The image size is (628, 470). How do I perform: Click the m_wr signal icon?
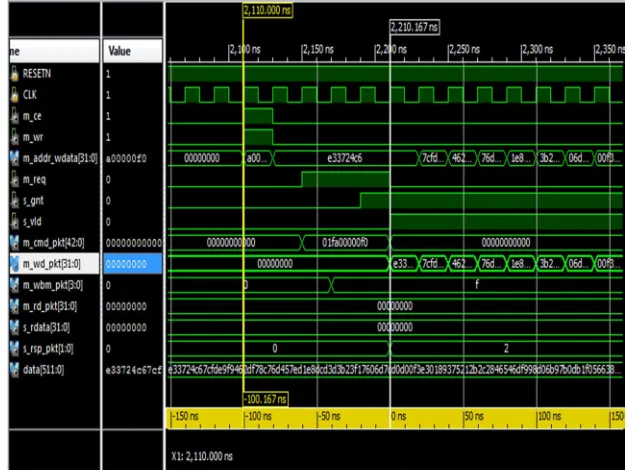point(14,137)
